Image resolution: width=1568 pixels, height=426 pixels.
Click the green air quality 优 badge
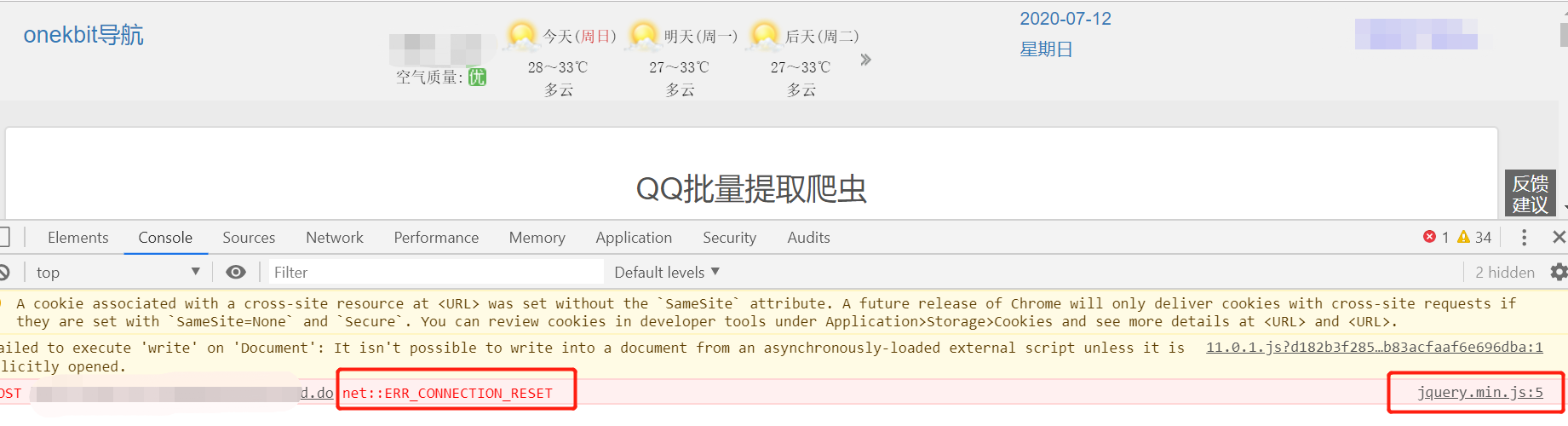pos(477,78)
